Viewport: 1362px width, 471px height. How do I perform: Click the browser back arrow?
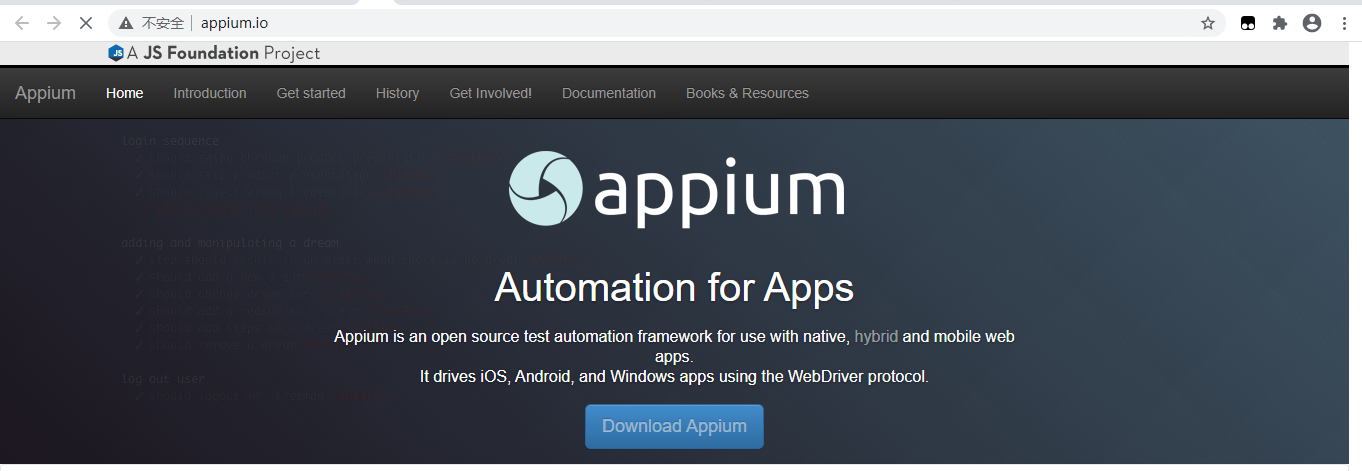pyautogui.click(x=22, y=23)
